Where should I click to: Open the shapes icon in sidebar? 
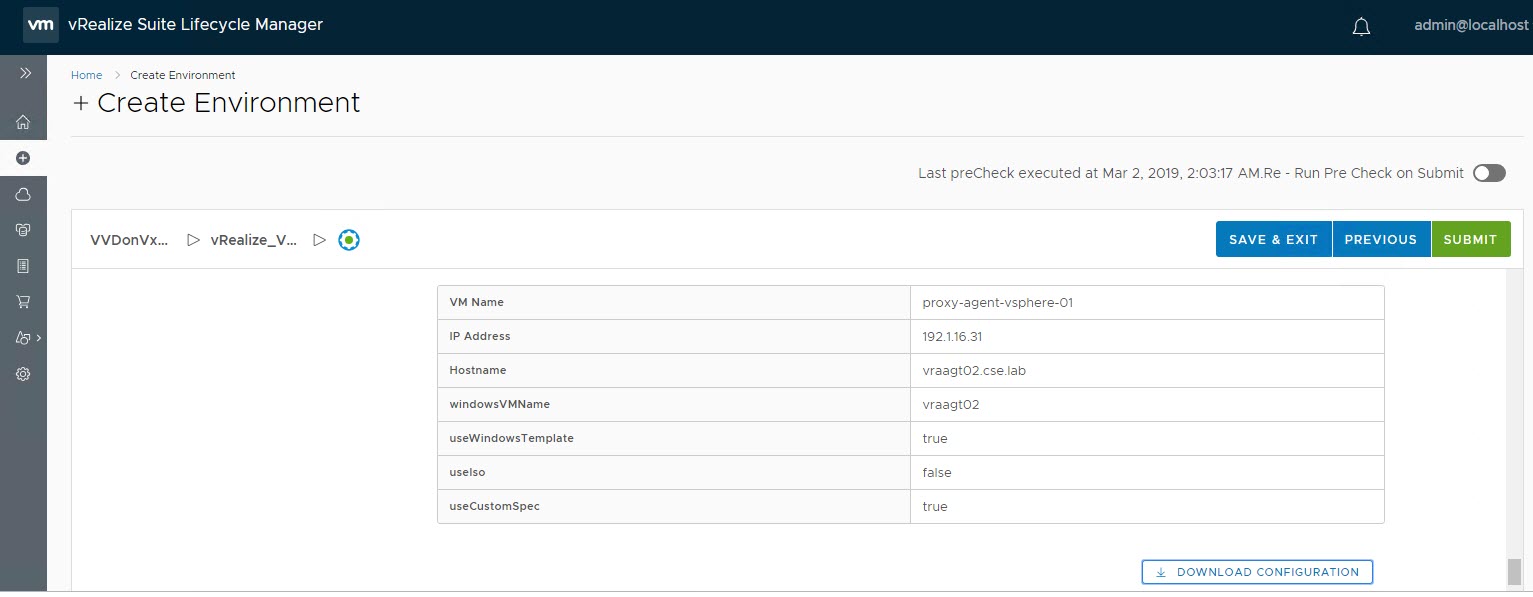tap(22, 338)
